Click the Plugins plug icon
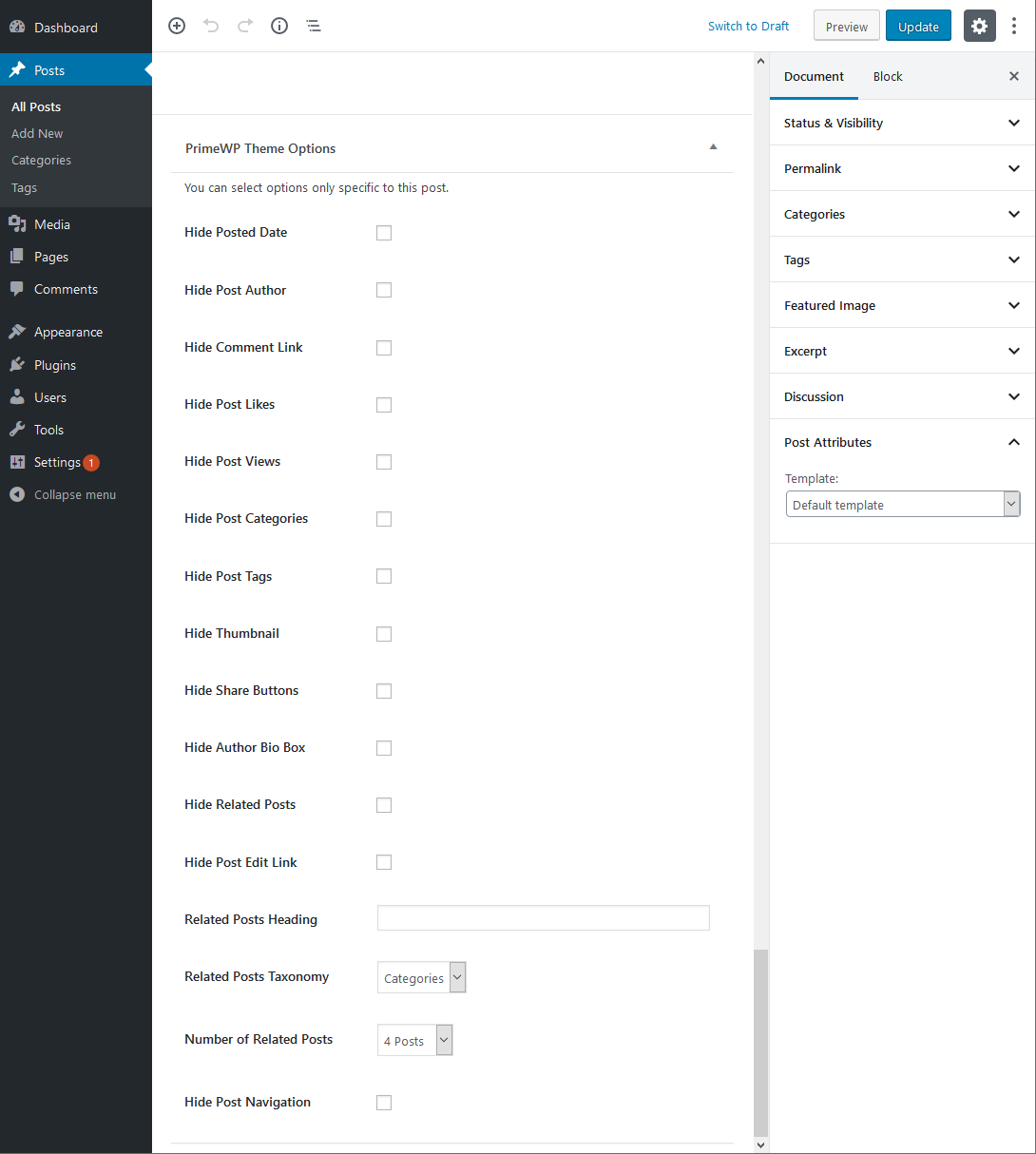 tap(17, 365)
